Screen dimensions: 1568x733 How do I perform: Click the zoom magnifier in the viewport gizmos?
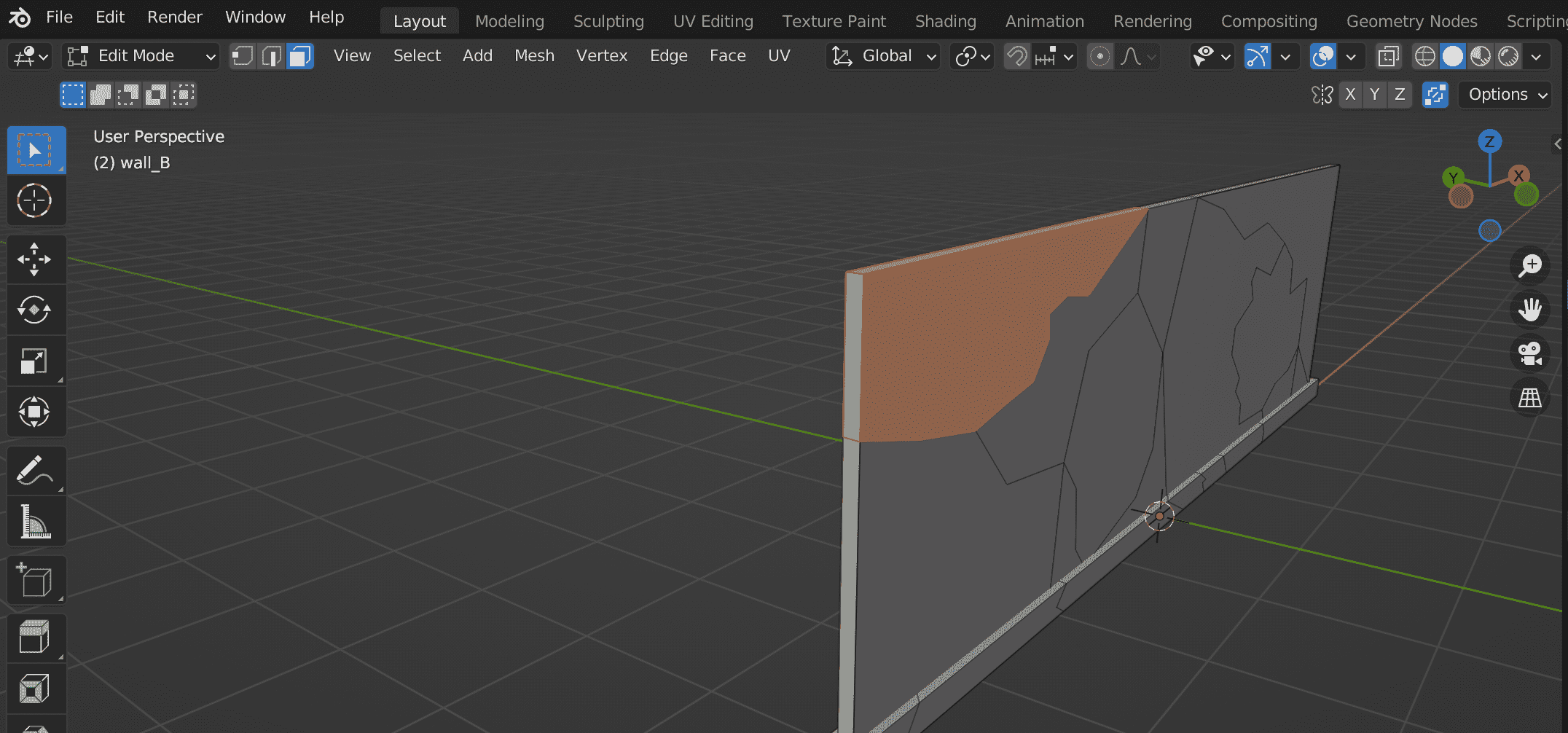(x=1530, y=266)
